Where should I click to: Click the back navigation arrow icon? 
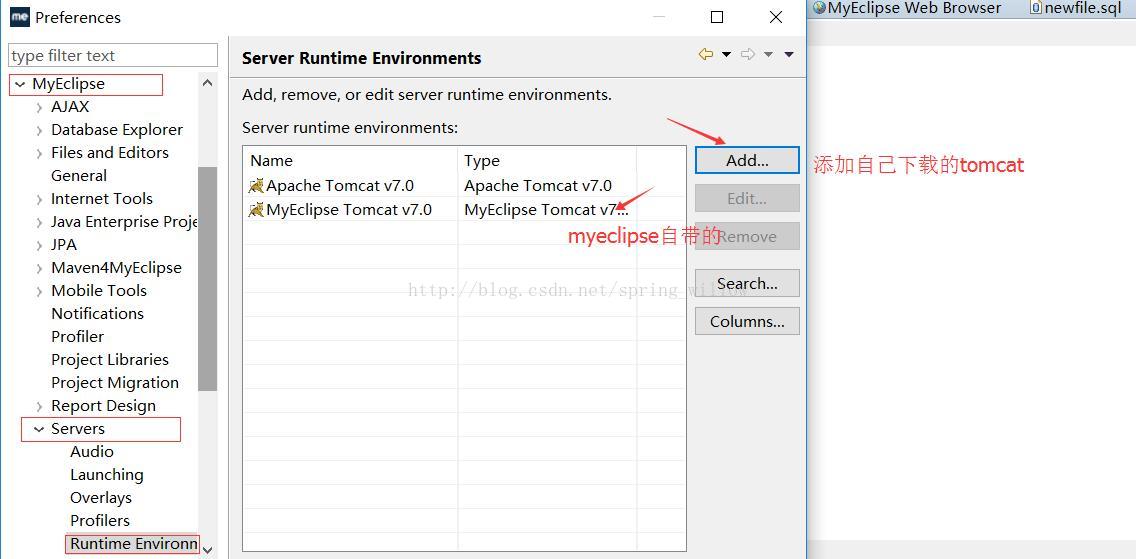click(x=706, y=54)
